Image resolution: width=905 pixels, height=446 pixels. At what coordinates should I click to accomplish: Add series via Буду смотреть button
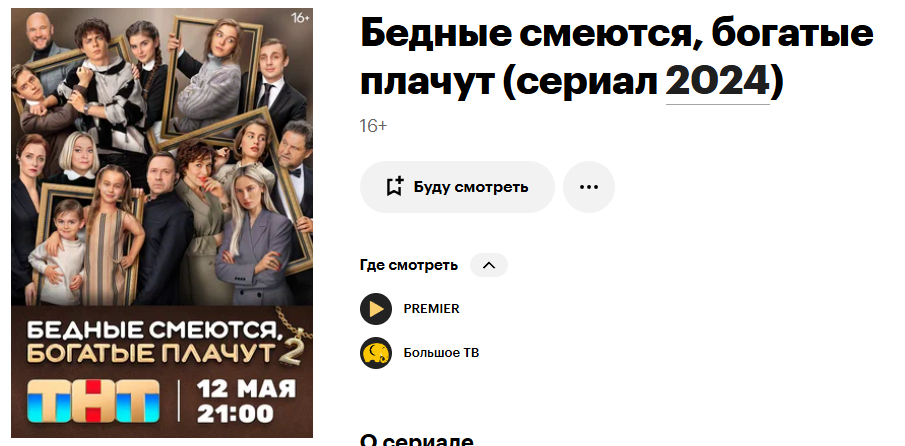pos(457,187)
